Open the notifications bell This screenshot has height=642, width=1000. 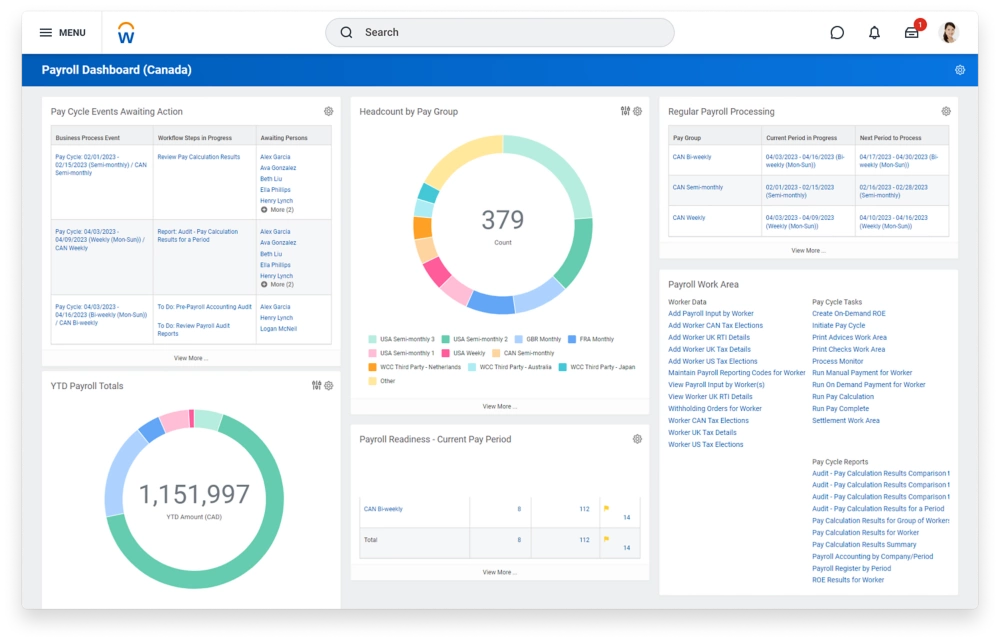pos(874,33)
